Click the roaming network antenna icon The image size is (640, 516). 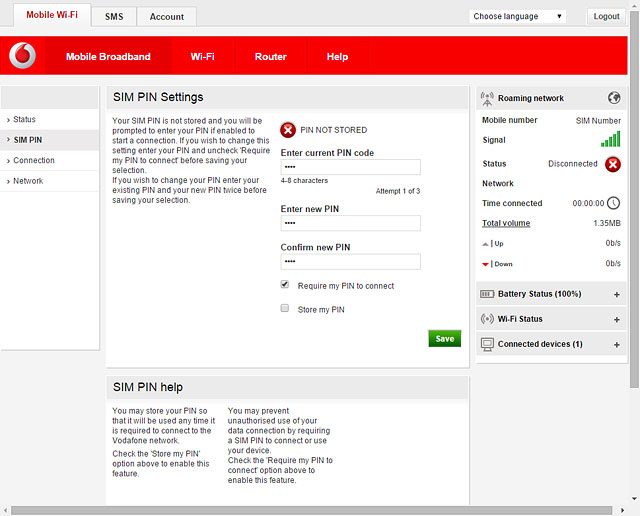[x=487, y=98]
